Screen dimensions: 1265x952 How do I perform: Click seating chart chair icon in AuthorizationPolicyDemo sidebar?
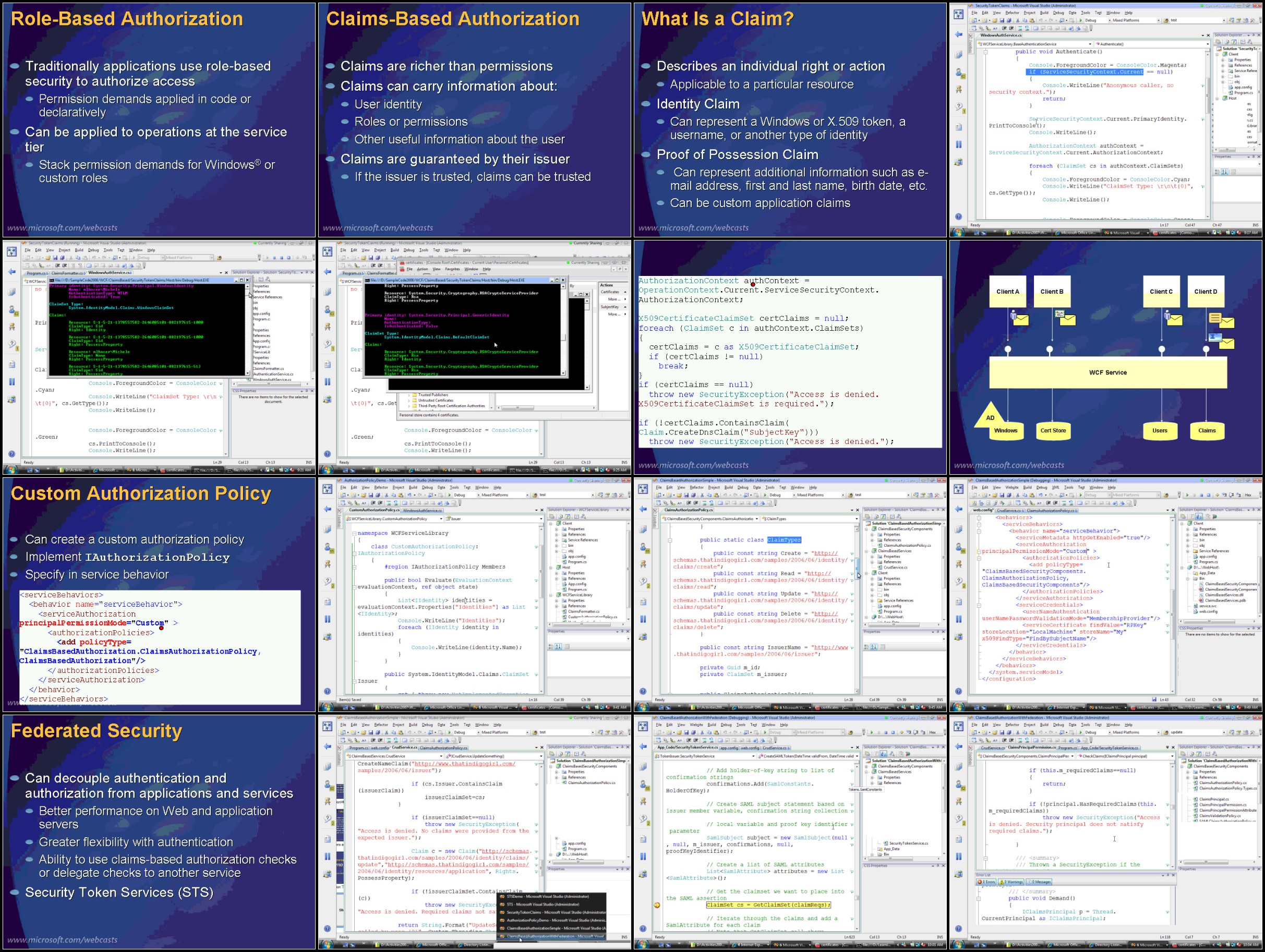[328, 564]
